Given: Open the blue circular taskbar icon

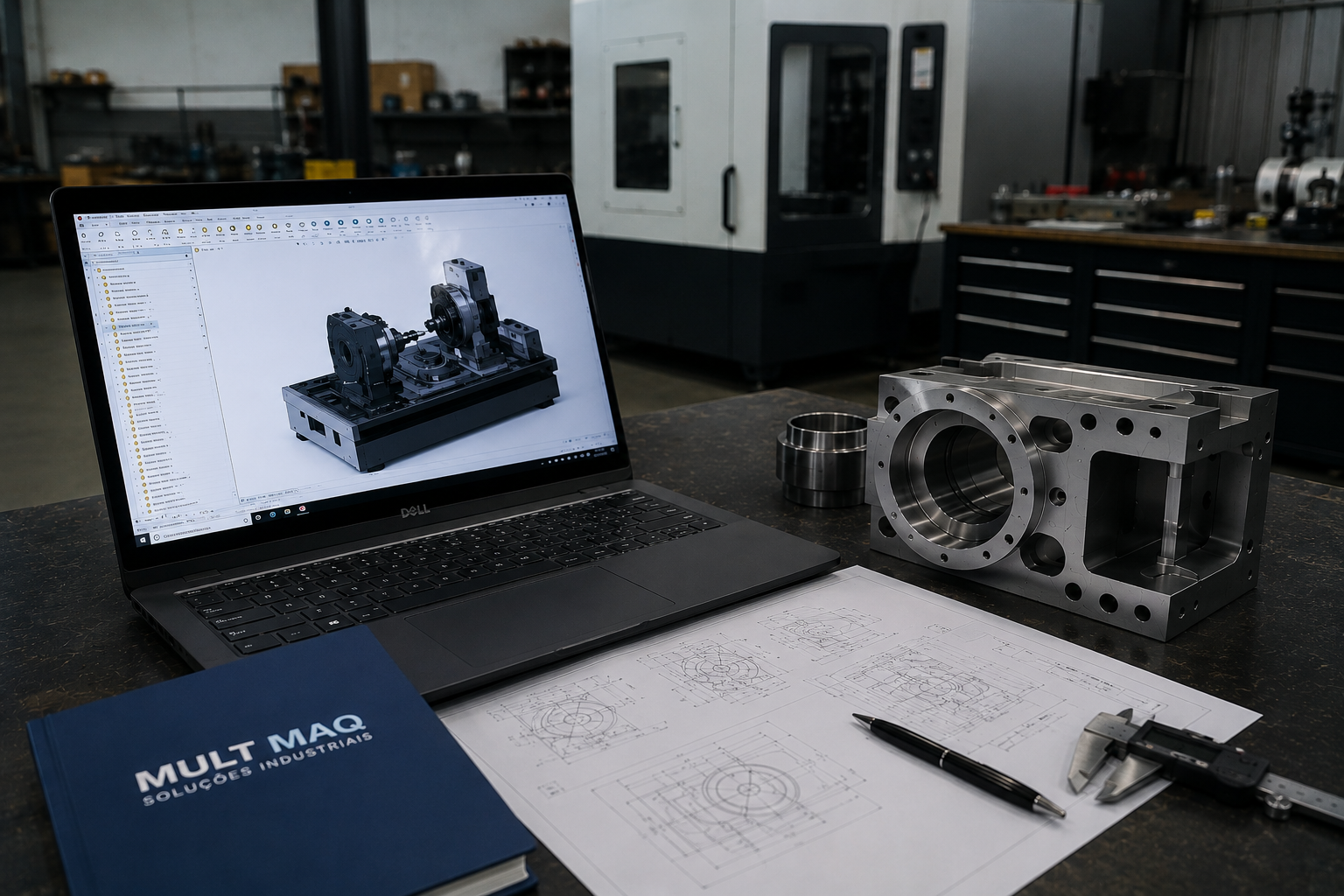Looking at the screenshot, I should tap(273, 514).
